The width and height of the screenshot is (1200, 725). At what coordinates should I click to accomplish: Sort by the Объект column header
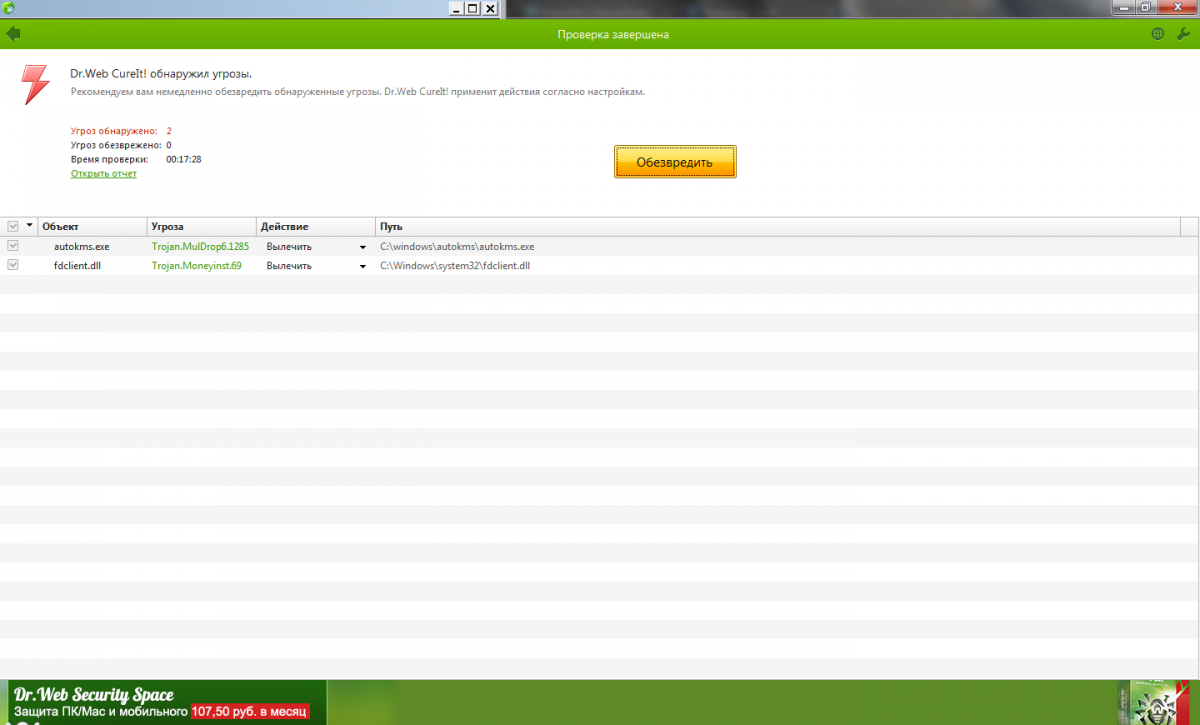point(92,227)
